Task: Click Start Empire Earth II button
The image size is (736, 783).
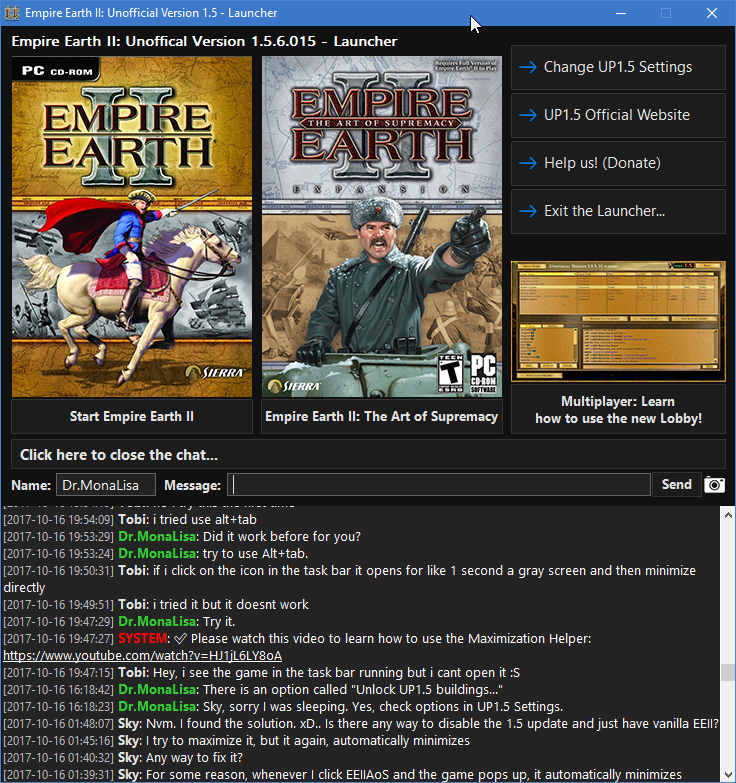Action: point(132,416)
